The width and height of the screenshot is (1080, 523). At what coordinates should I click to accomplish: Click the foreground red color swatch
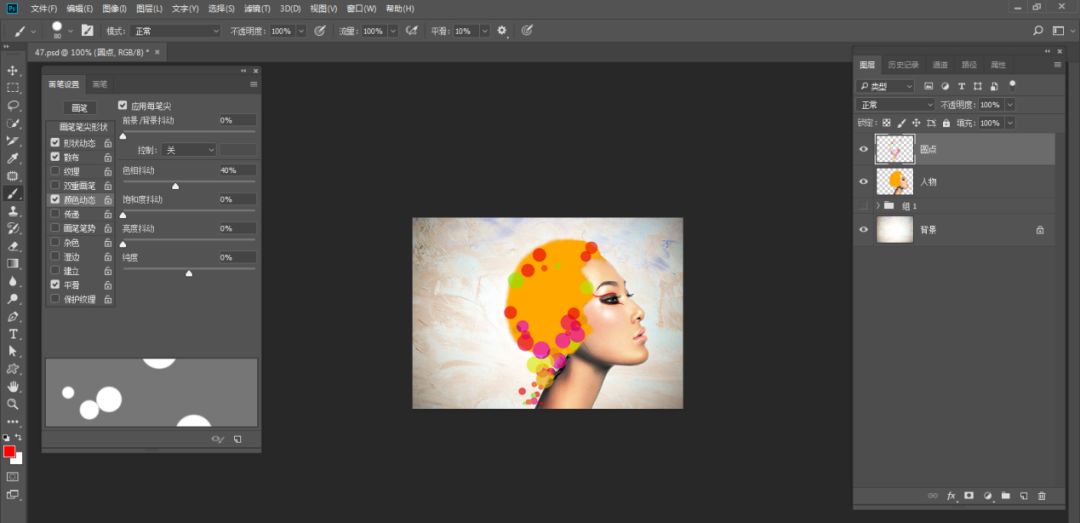9,451
